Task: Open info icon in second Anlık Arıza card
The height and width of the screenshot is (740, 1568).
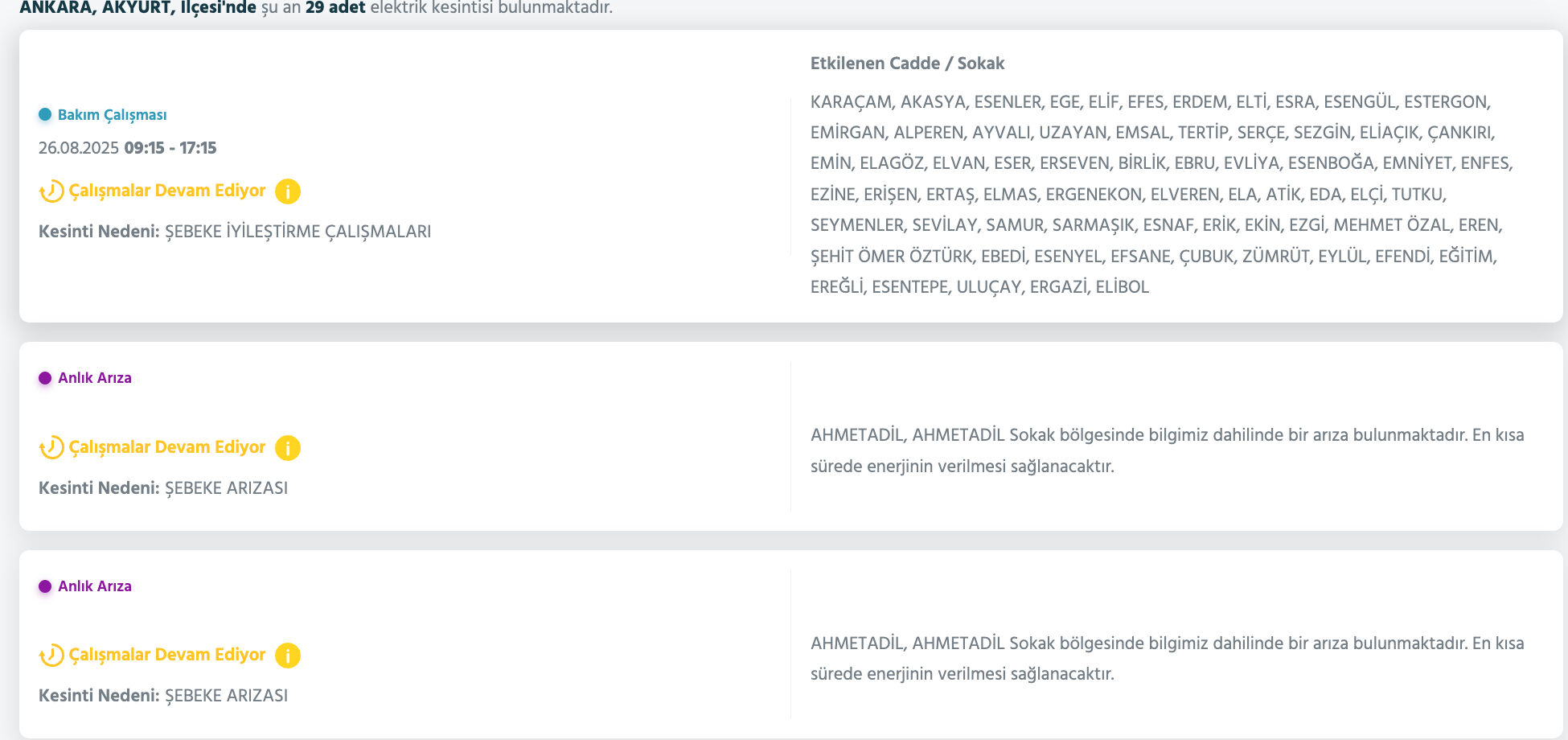Action: 288,656
